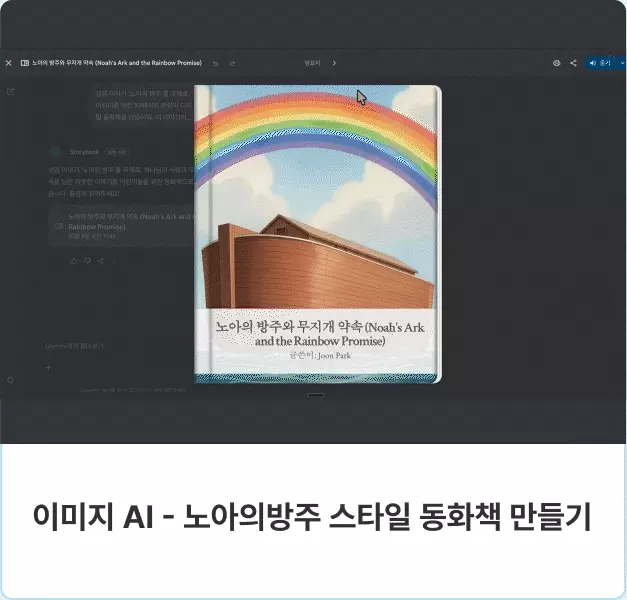Click the Storybook gem name in the chat

pos(84,152)
